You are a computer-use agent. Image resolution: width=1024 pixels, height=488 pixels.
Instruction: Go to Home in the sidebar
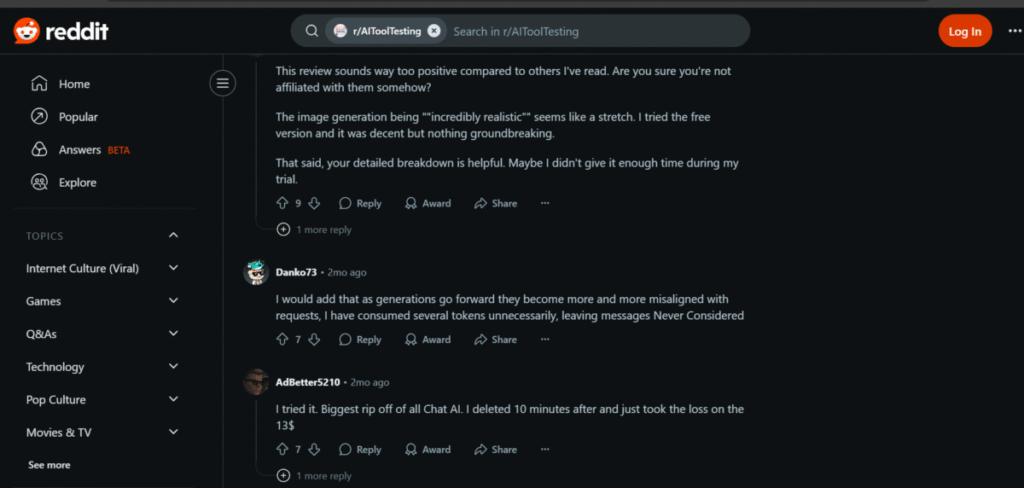[x=73, y=84]
